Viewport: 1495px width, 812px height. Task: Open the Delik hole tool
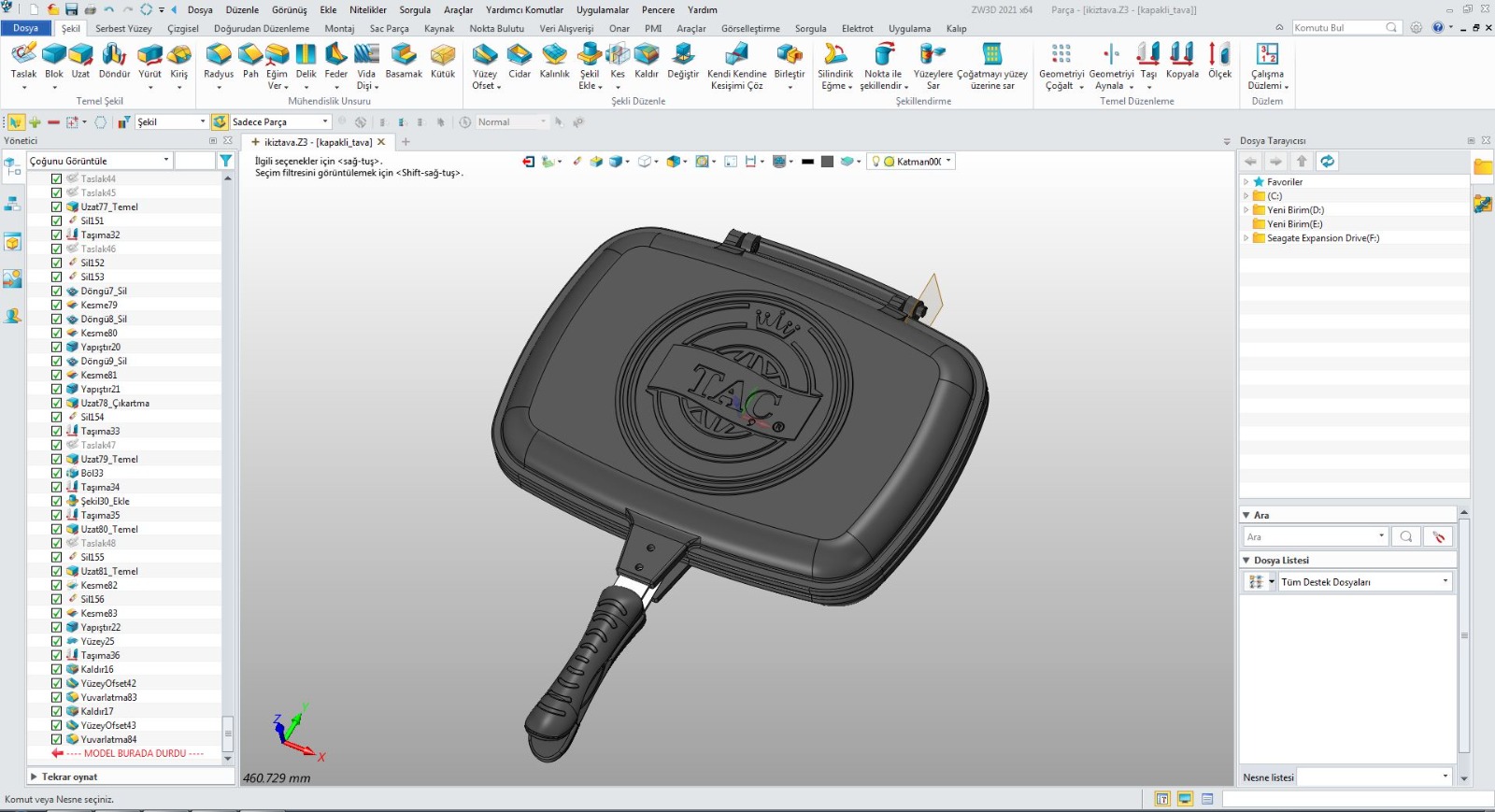pos(306,61)
